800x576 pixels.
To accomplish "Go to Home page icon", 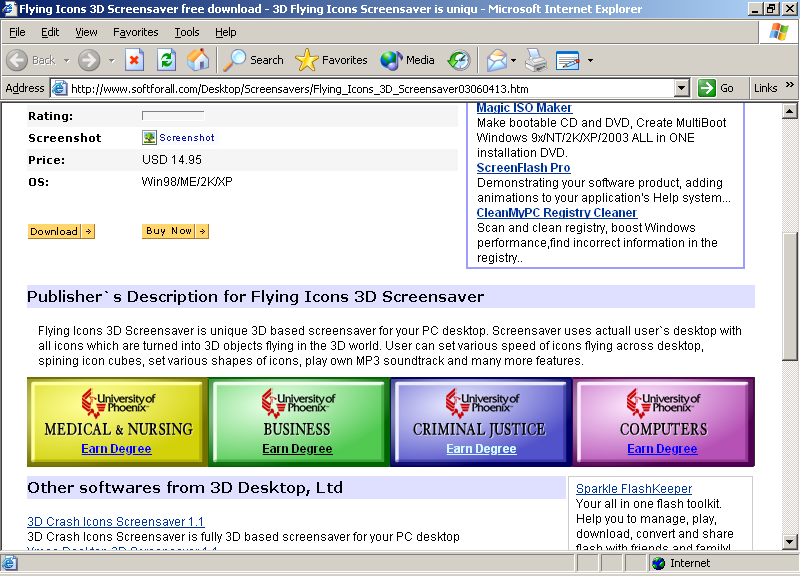I will (198, 60).
